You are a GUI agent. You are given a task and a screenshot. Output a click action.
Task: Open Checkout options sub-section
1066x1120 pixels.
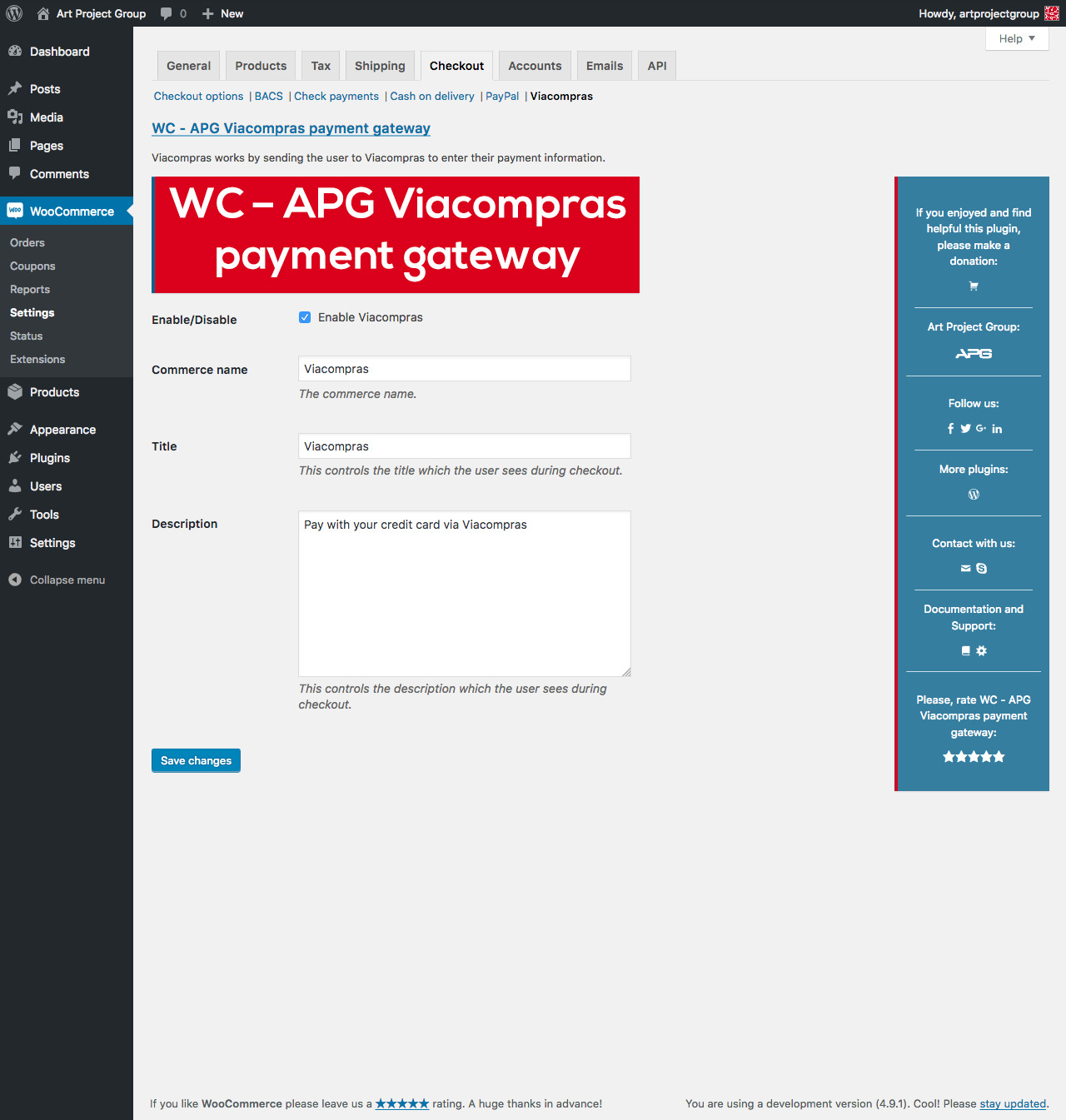[198, 97]
